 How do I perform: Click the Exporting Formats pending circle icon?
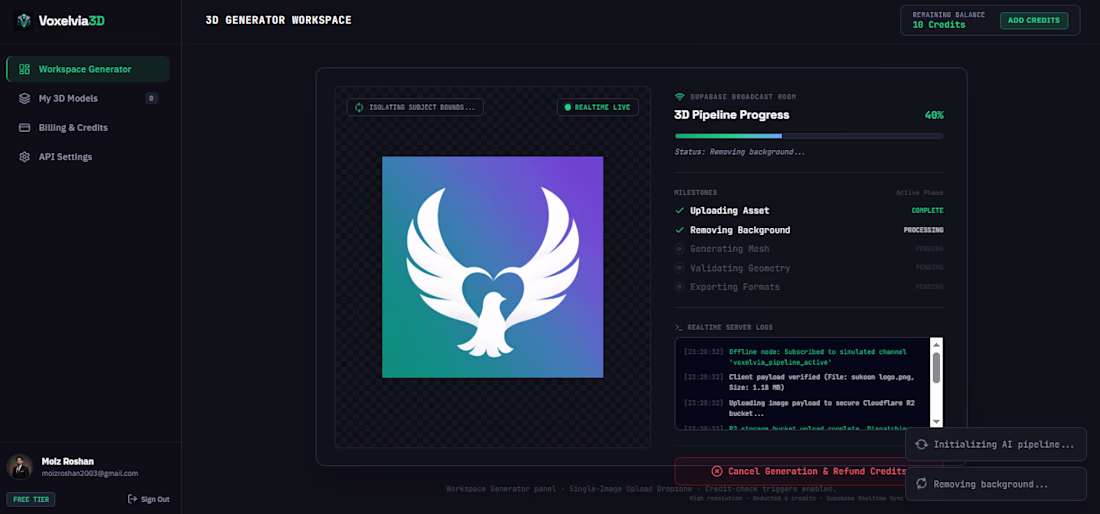click(679, 287)
